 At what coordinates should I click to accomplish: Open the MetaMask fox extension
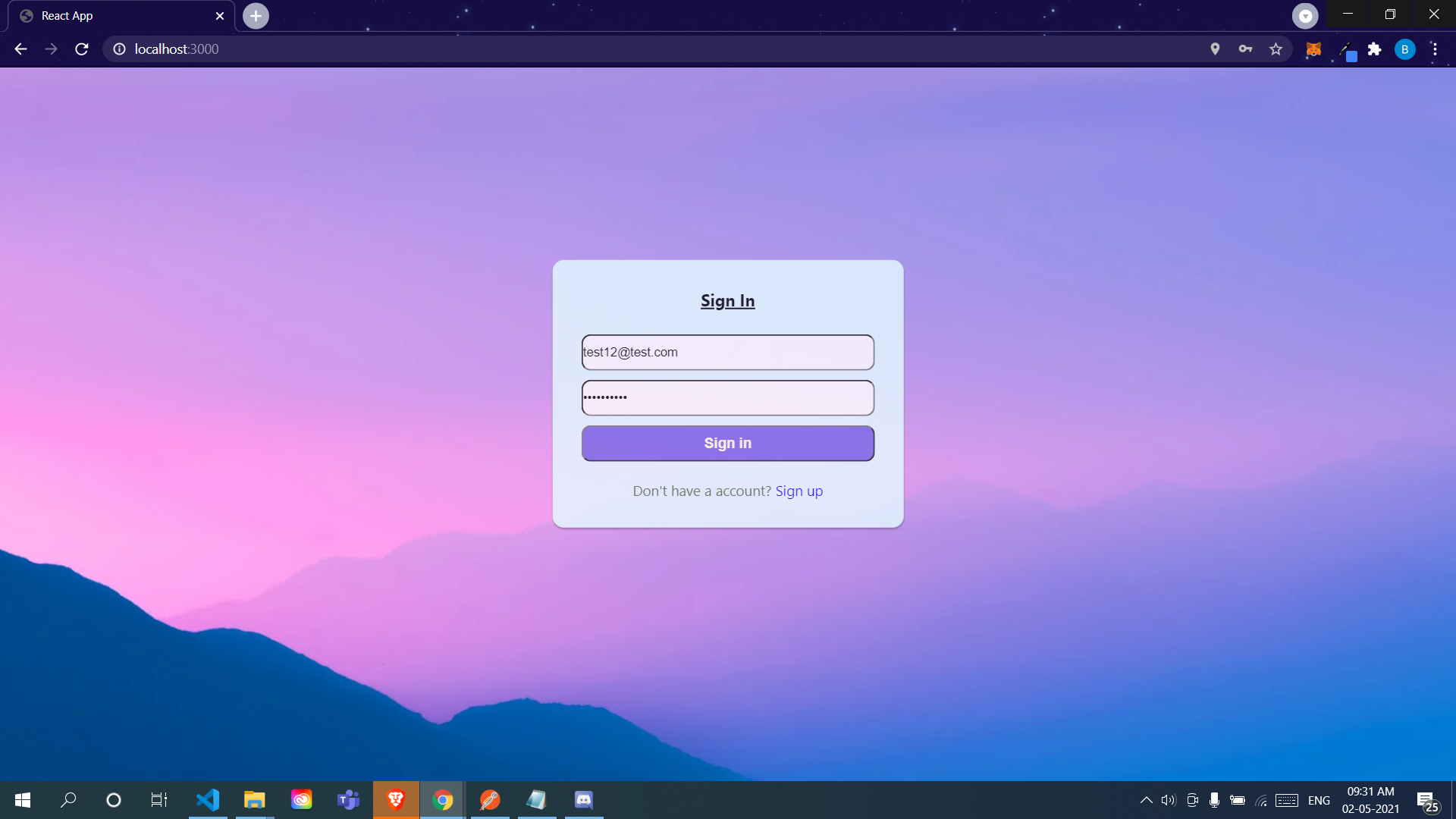point(1313,49)
